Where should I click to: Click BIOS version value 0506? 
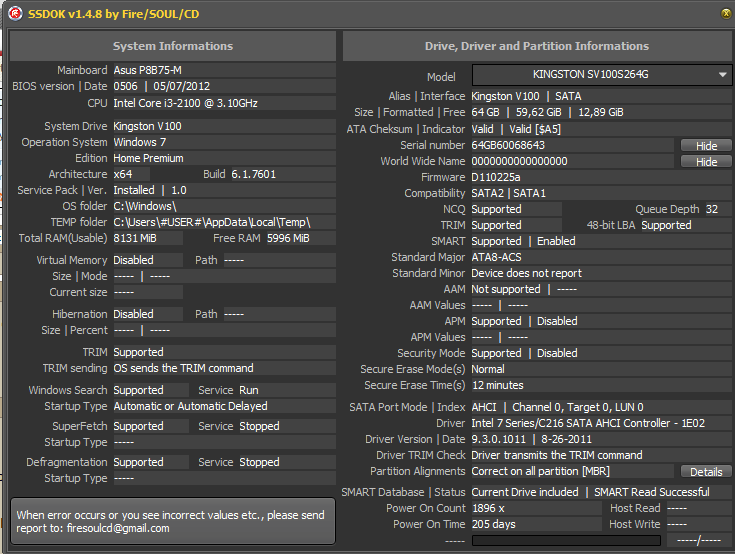[126, 86]
